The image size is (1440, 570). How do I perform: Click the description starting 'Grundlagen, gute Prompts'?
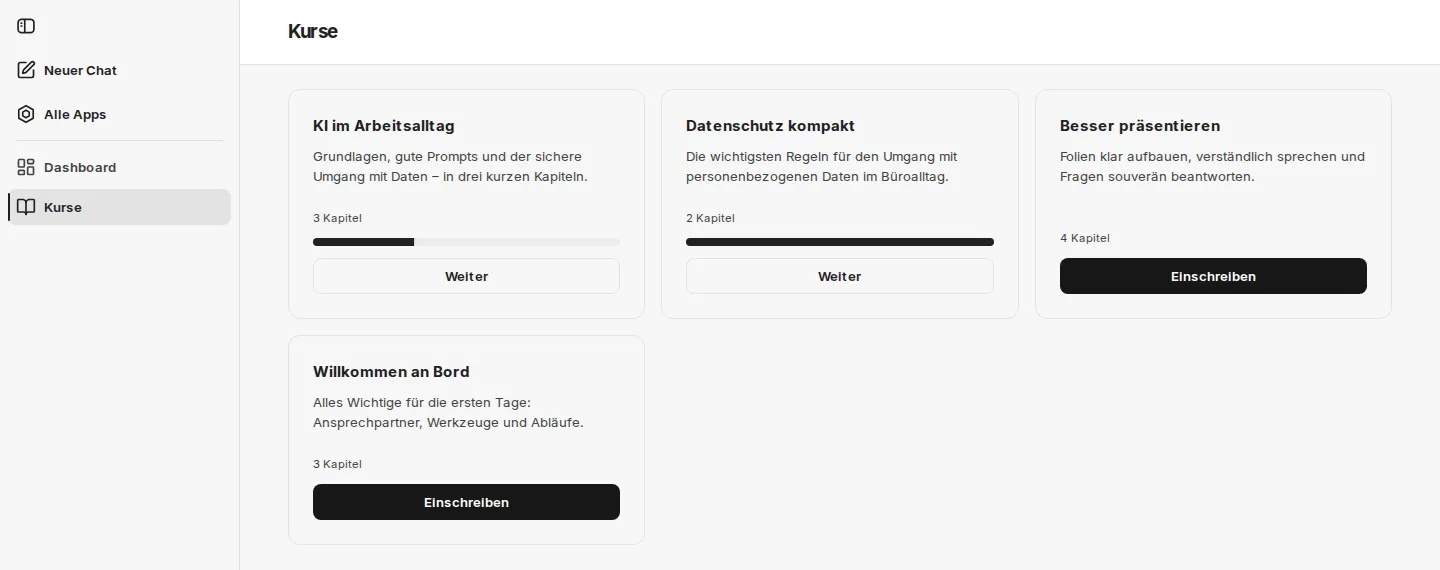tap(450, 167)
